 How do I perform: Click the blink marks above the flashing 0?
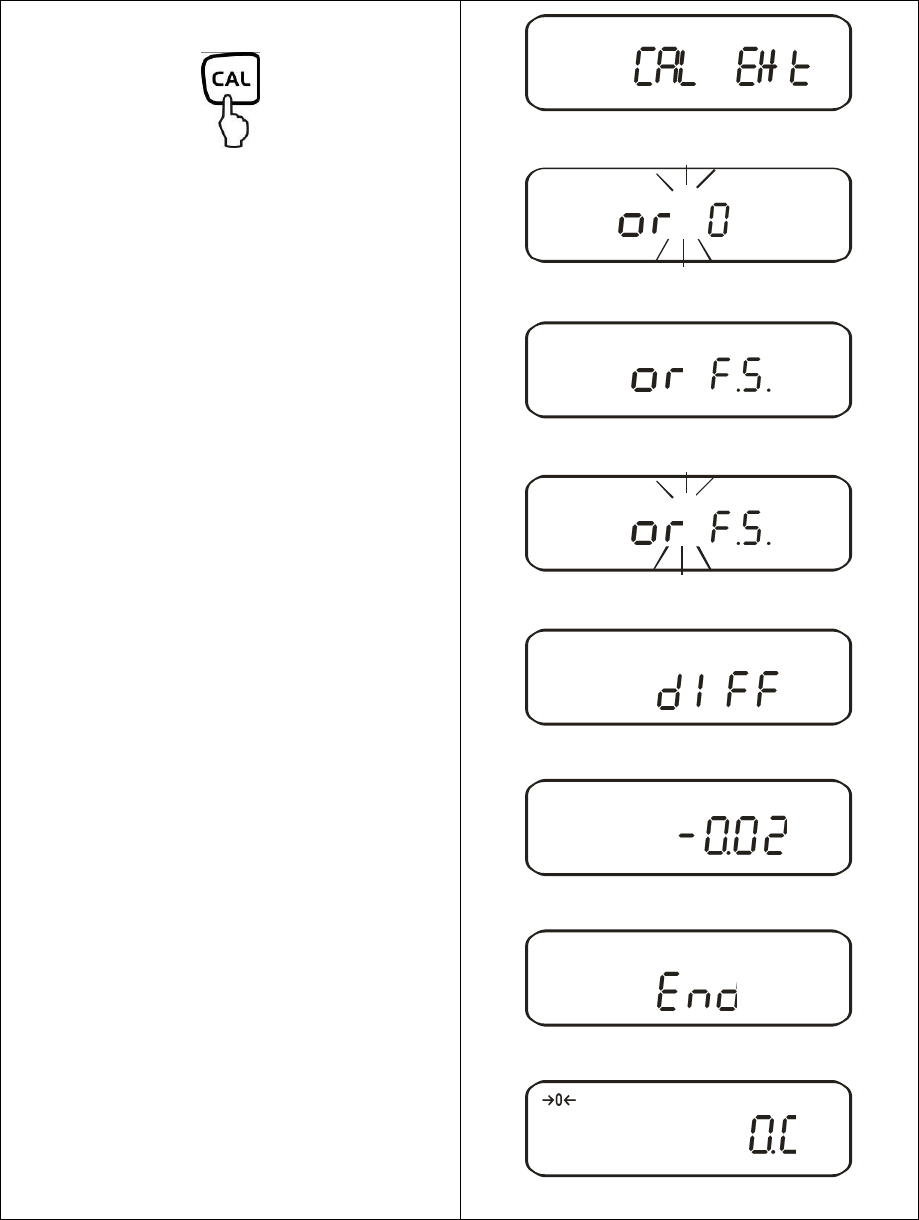pyautogui.click(x=686, y=177)
